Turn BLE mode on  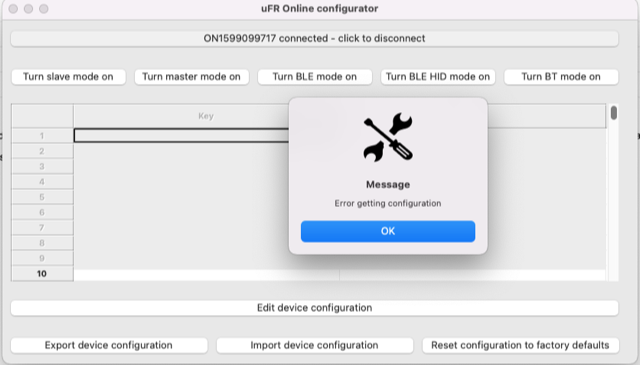pos(315,77)
